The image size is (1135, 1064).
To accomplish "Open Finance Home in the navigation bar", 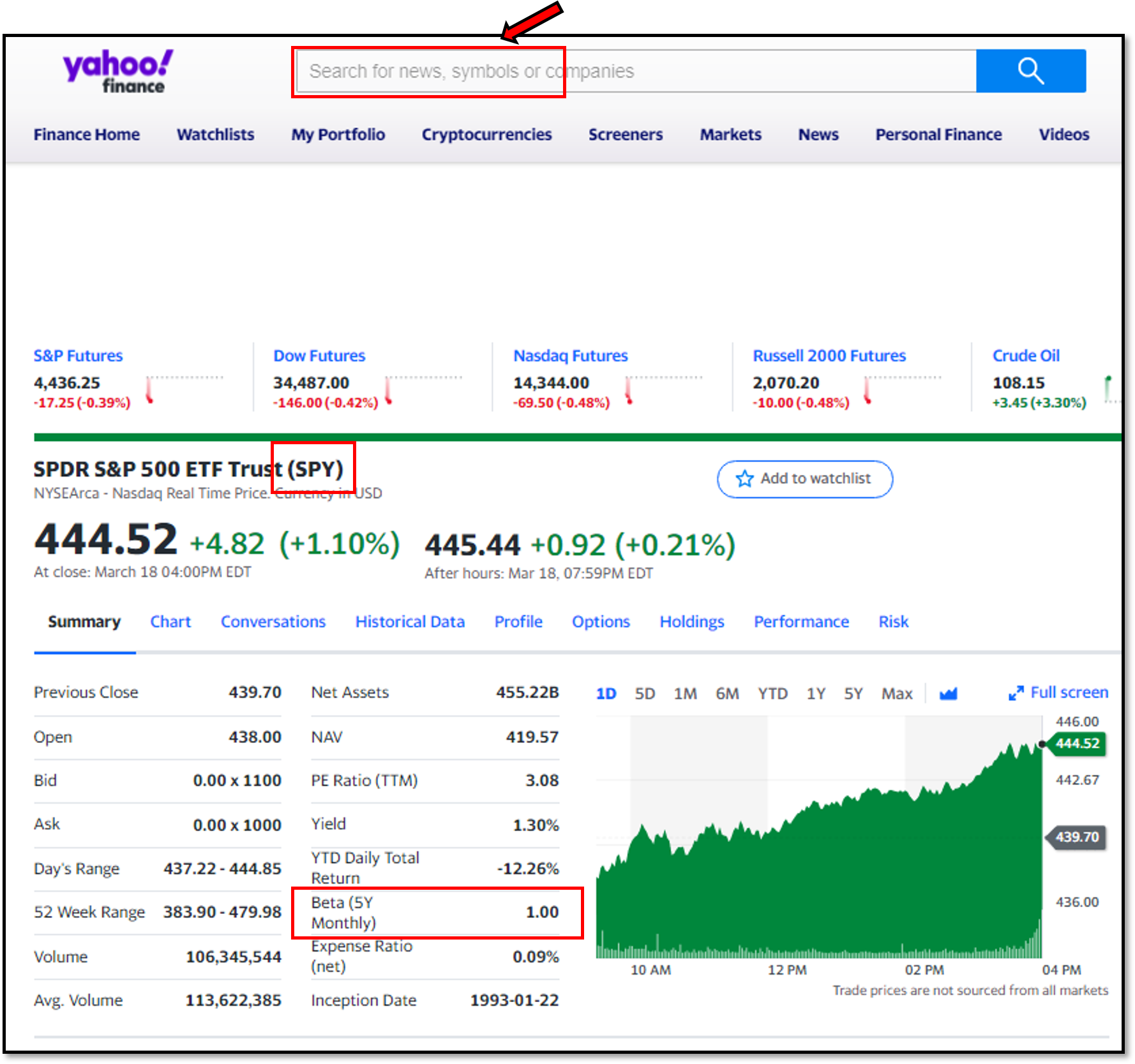I will click(x=87, y=135).
